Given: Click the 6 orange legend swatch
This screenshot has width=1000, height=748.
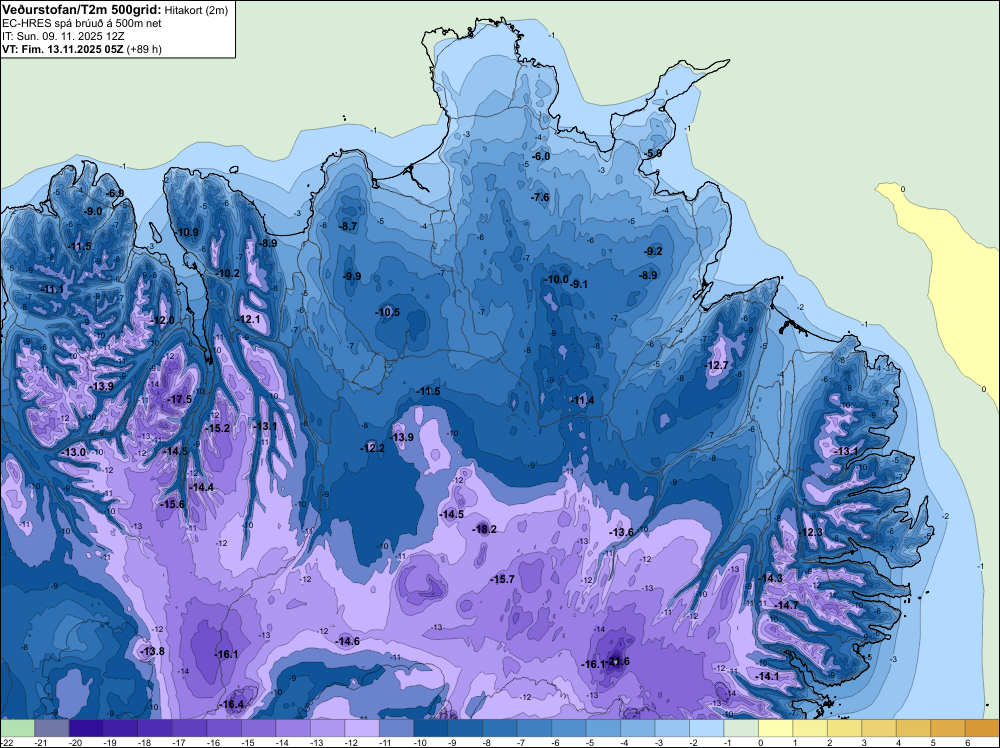Looking at the screenshot, I should [x=982, y=728].
